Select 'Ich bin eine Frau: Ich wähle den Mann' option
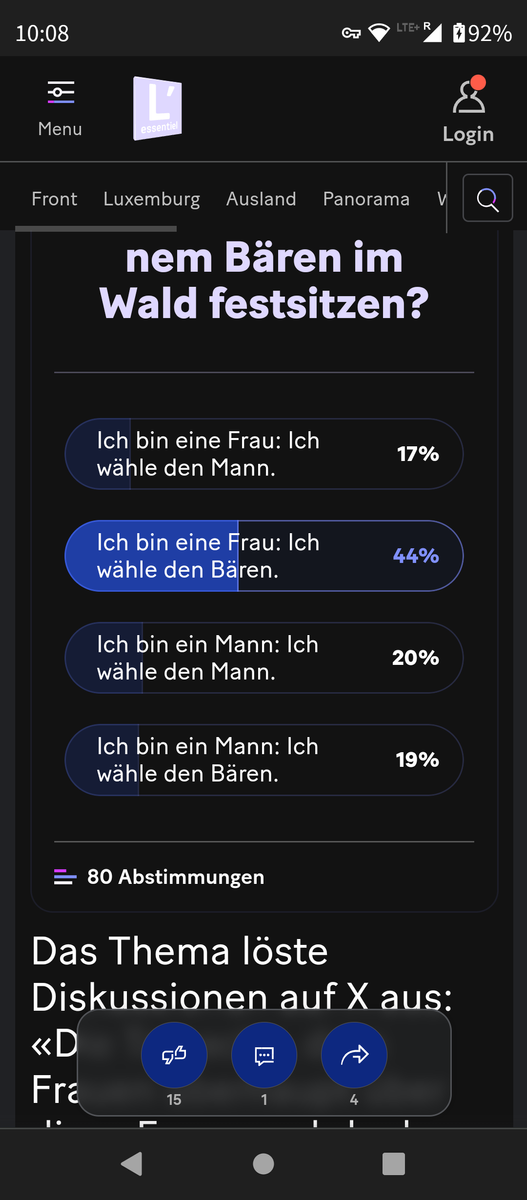The image size is (527, 1200). click(264, 454)
